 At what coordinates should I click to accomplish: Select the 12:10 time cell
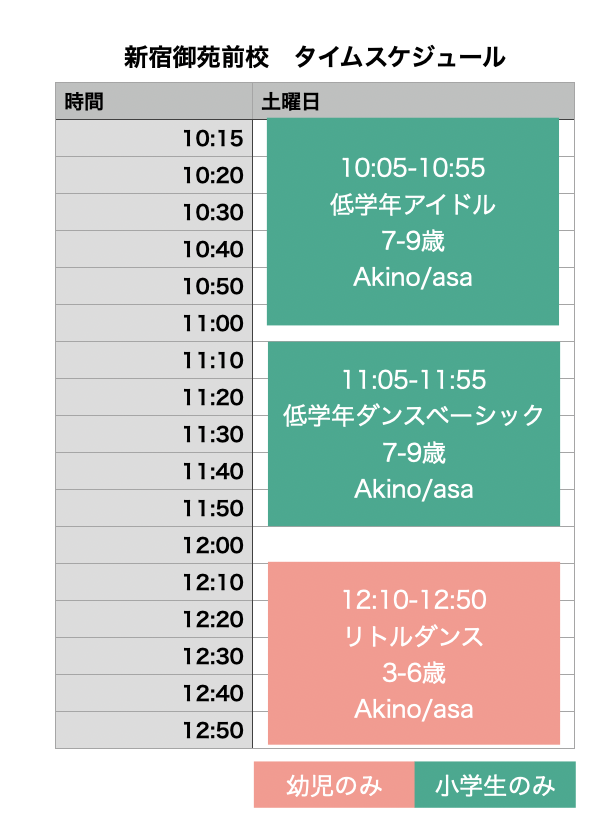point(153,583)
